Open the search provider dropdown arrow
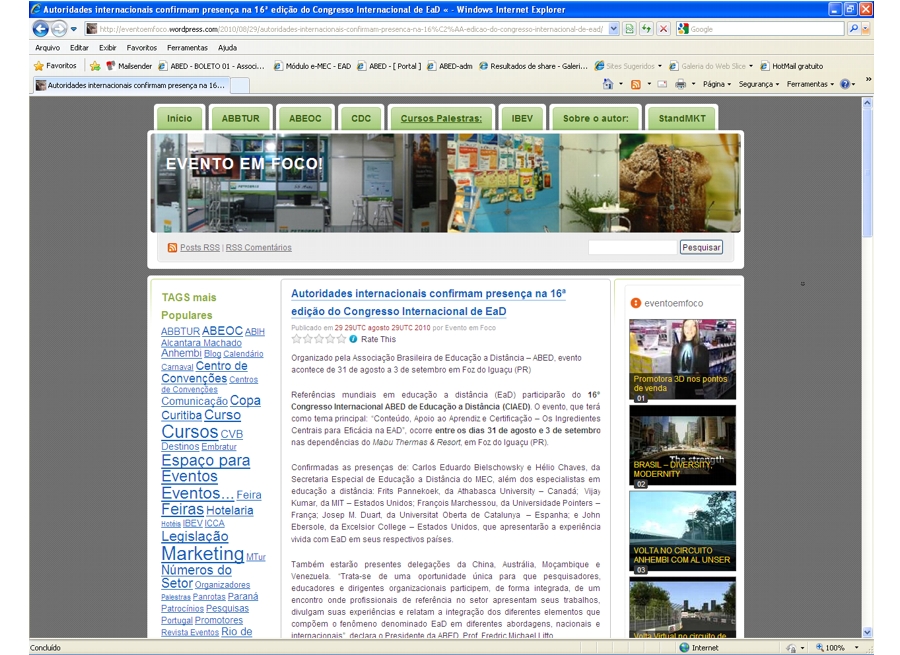 [x=866, y=29]
